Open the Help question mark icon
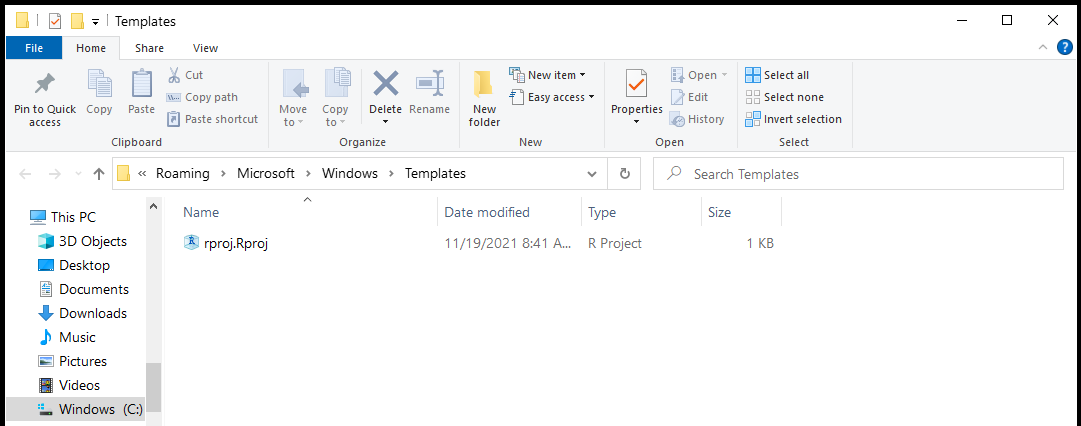This screenshot has width=1081, height=426. click(1064, 48)
